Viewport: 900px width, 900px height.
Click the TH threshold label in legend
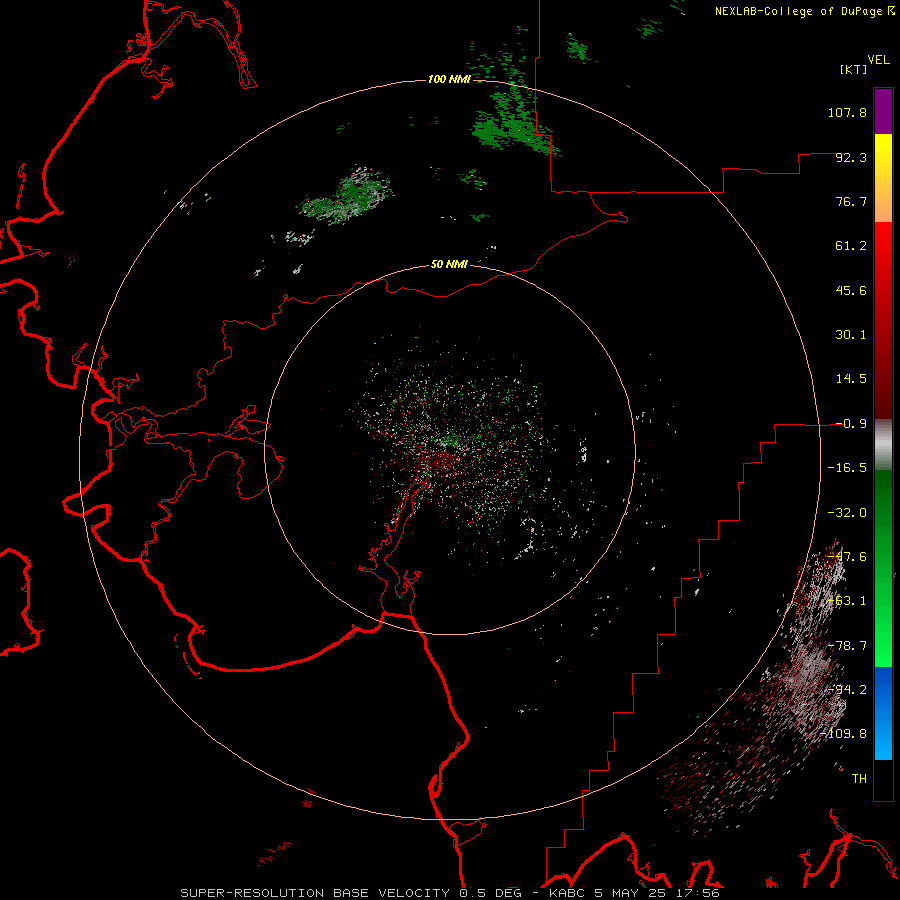point(859,779)
